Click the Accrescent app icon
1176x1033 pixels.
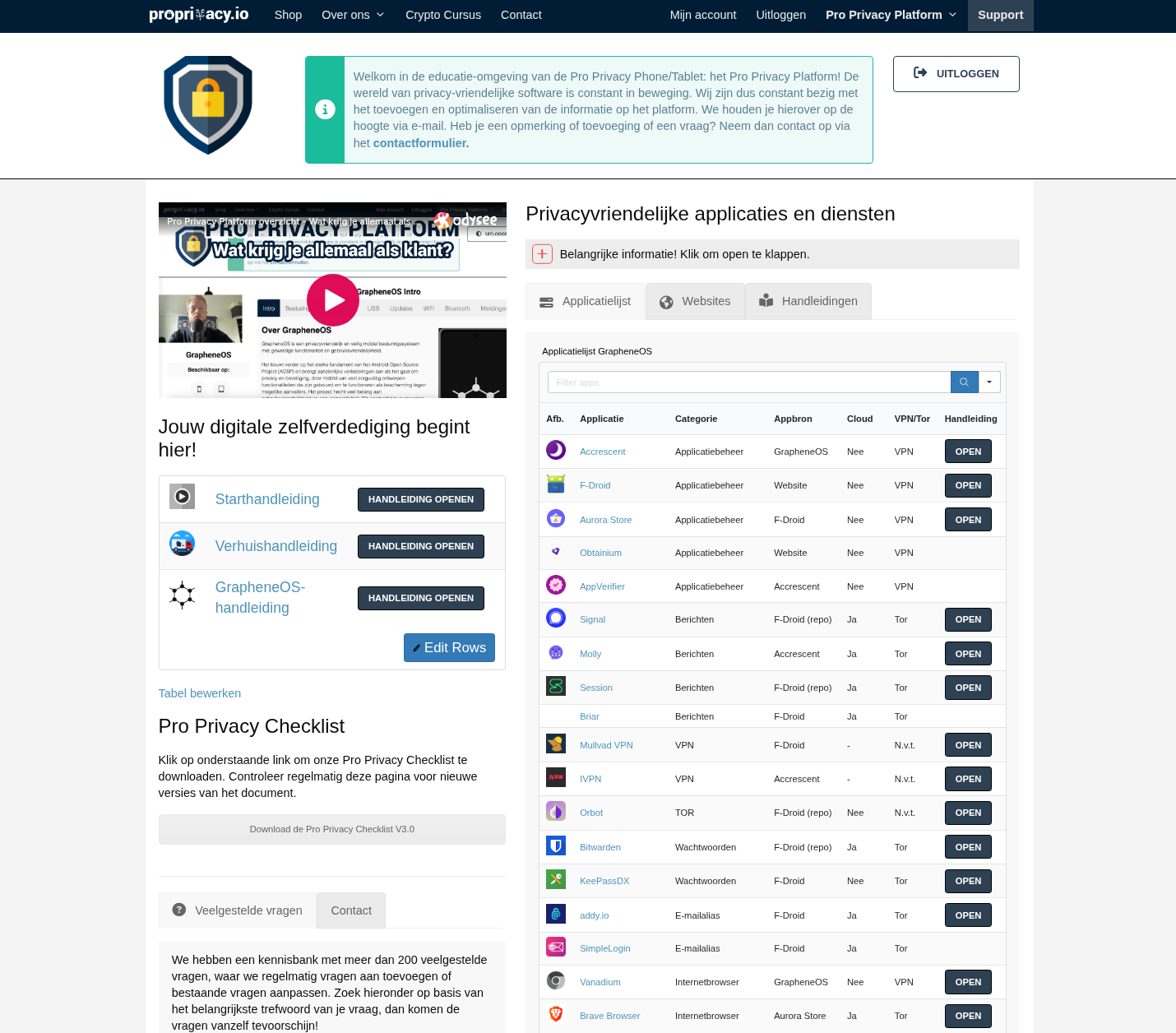tap(556, 450)
